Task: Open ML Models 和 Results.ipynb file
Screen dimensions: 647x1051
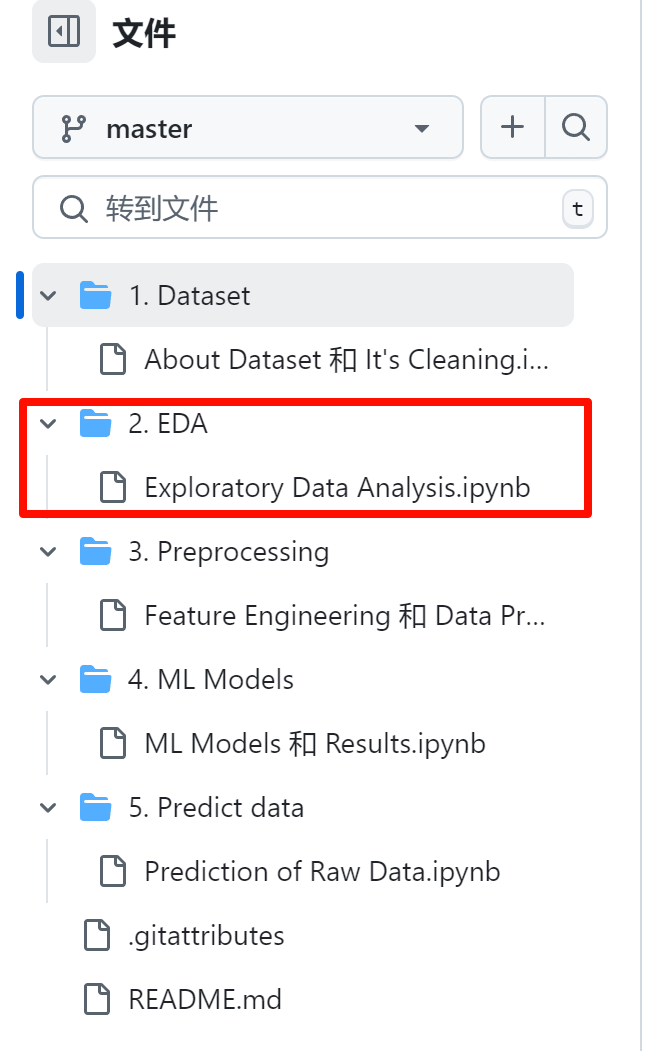Action: coord(314,744)
